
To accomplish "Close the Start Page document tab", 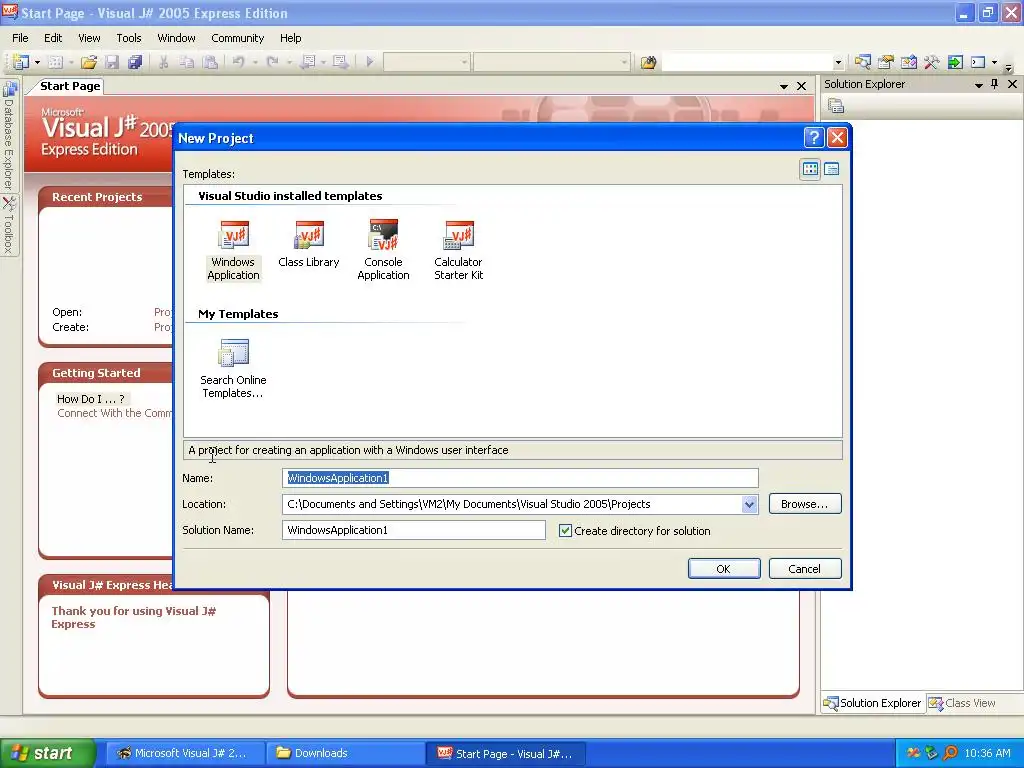I will click(802, 86).
